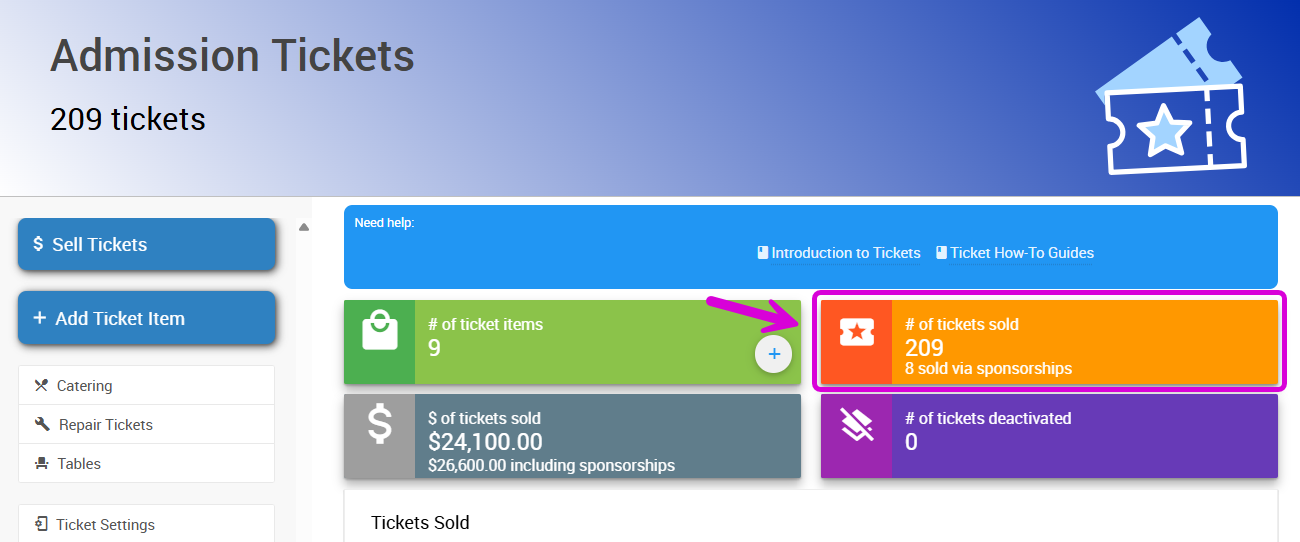Screen dimensions: 1300x542
Task: Click the plus circle on ticket items card
Action: [773, 354]
